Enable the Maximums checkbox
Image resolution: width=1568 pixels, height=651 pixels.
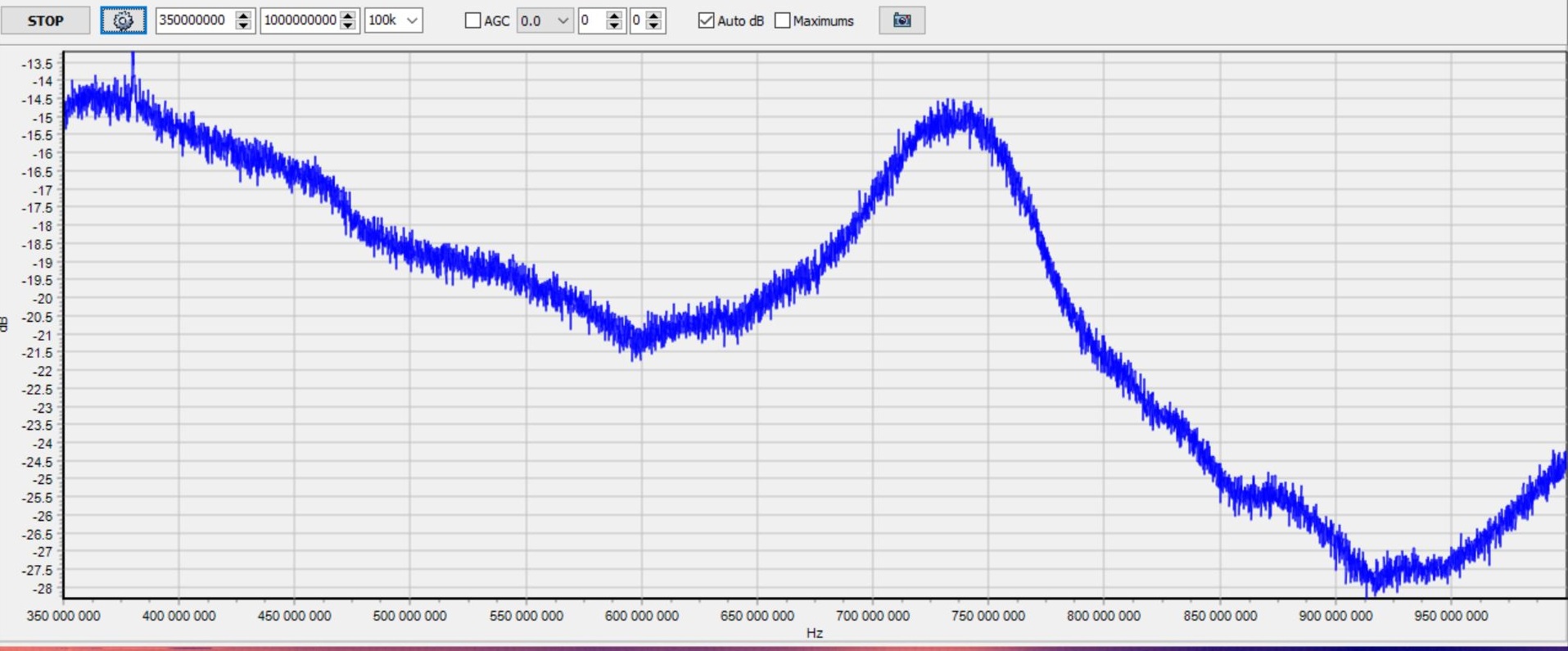[x=783, y=20]
